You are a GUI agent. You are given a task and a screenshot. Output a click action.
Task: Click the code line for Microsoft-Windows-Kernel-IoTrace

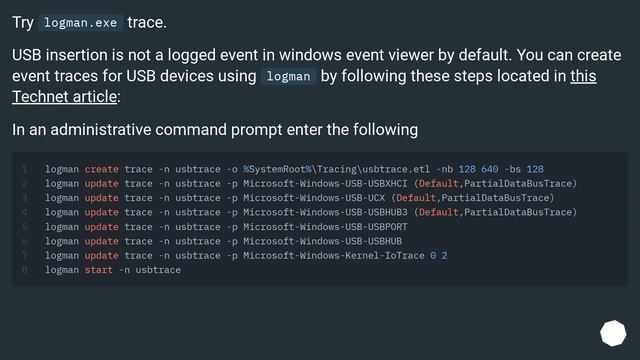[246, 256]
